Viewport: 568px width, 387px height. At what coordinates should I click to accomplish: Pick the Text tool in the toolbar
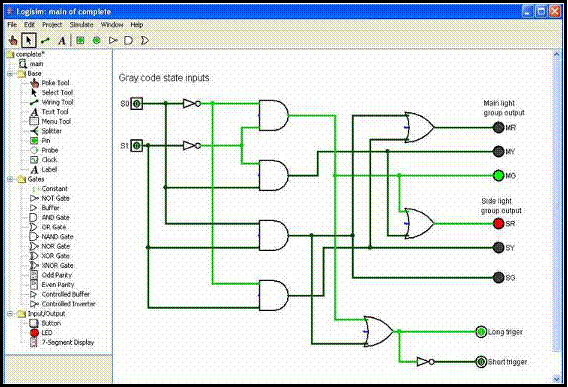[62, 41]
